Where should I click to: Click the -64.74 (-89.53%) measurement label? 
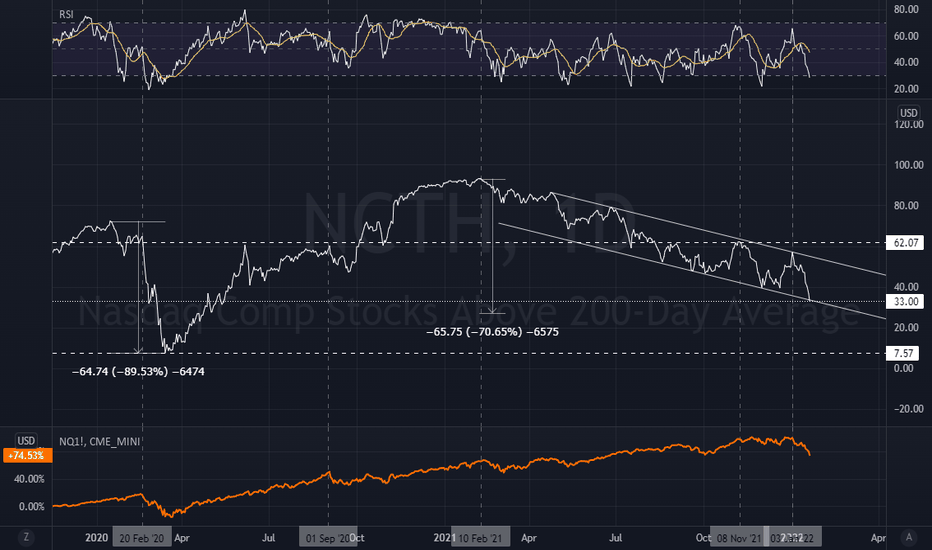click(x=138, y=372)
